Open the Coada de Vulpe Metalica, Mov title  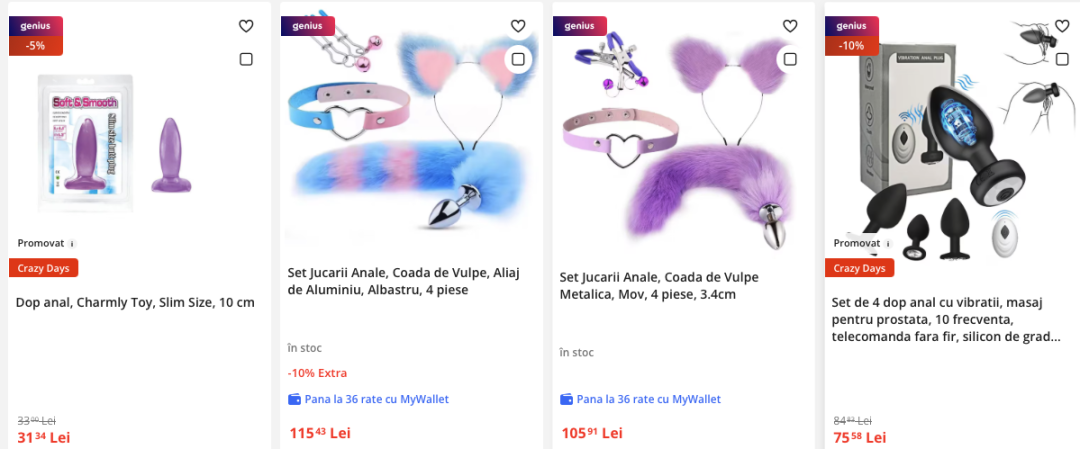(x=659, y=285)
